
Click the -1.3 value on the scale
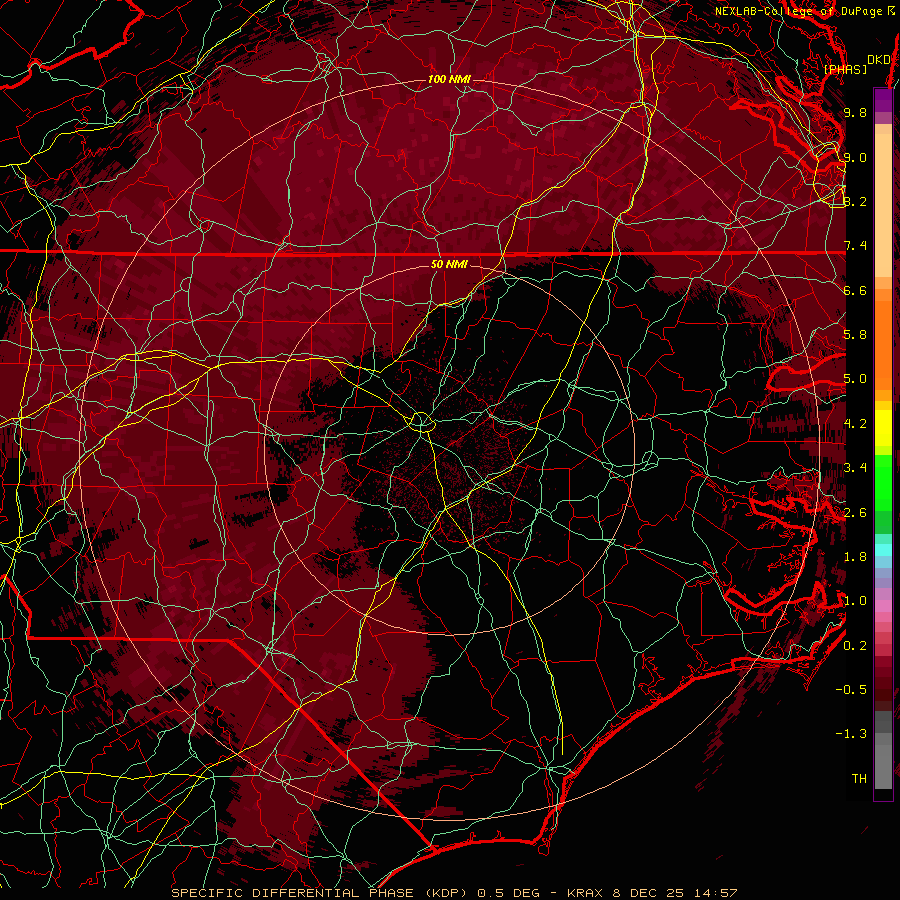pos(851,734)
